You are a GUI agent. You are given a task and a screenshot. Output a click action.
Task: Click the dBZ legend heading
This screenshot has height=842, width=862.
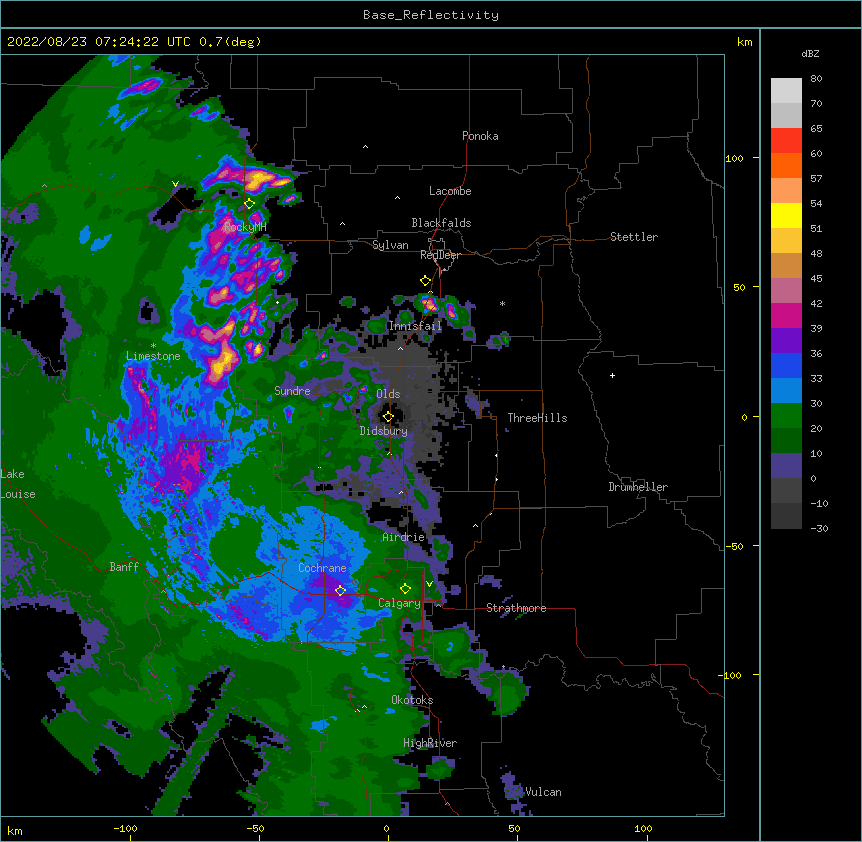(x=810, y=54)
